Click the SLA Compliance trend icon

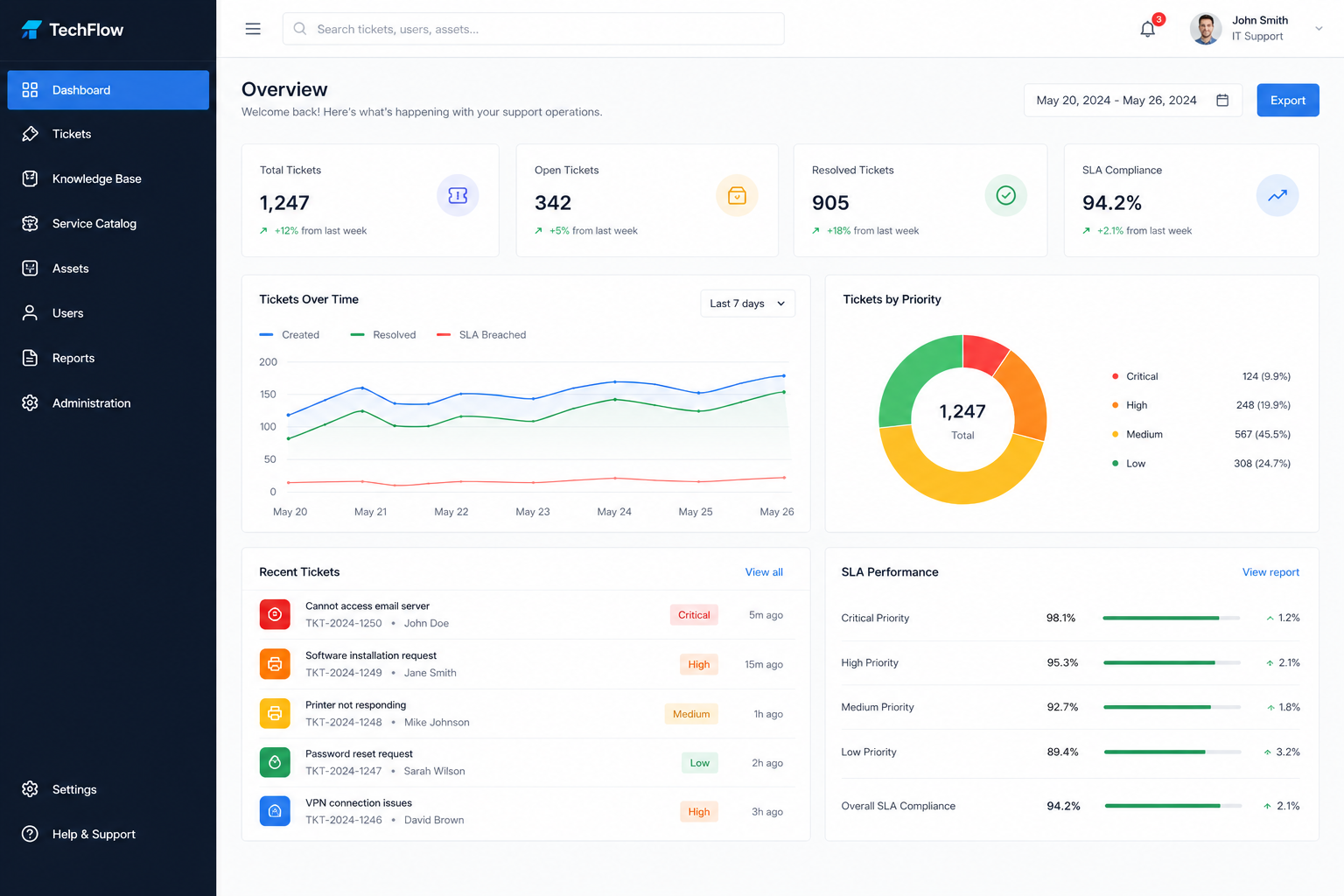(1277, 195)
